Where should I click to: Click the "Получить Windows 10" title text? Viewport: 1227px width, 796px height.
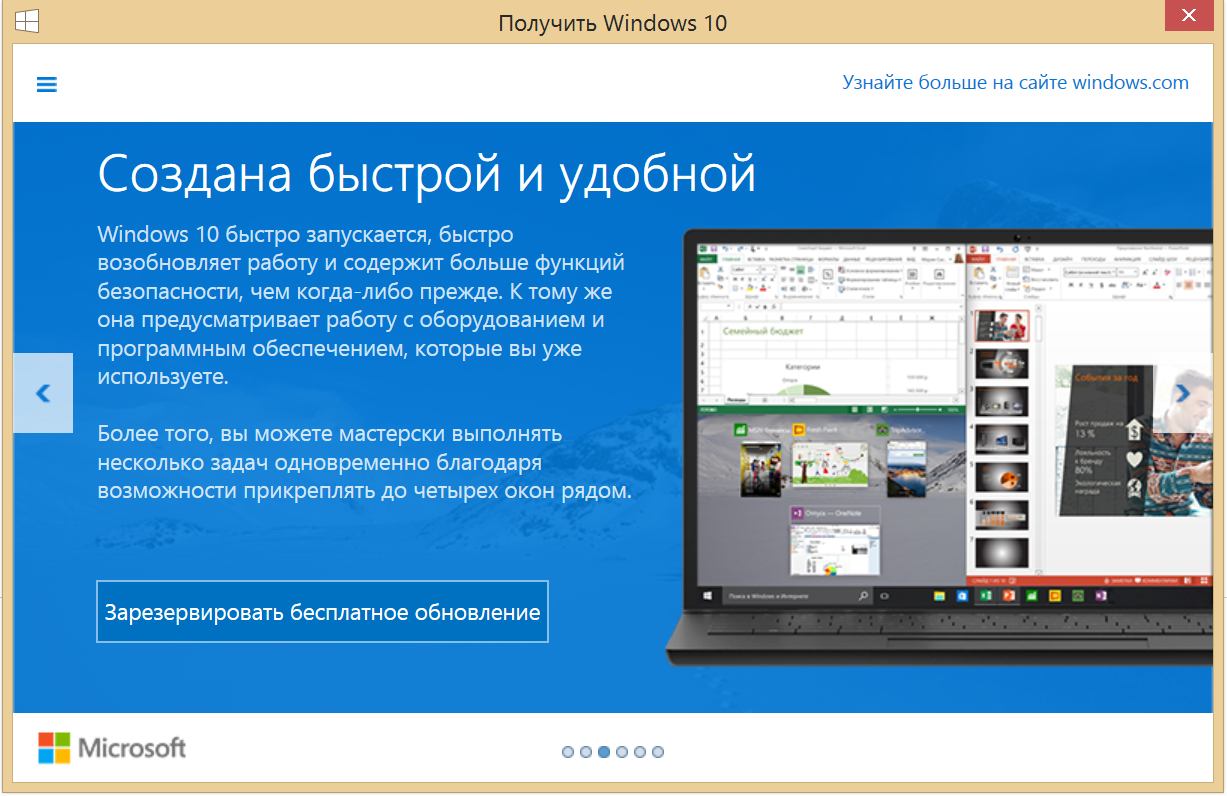[613, 23]
